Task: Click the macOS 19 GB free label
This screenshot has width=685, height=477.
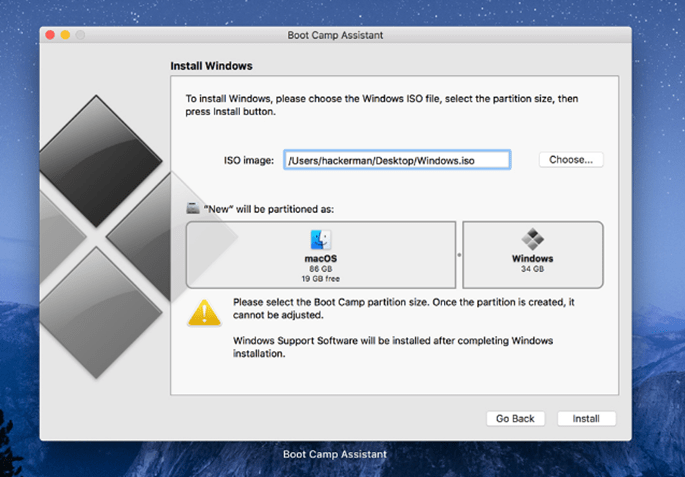Action: coord(320,279)
